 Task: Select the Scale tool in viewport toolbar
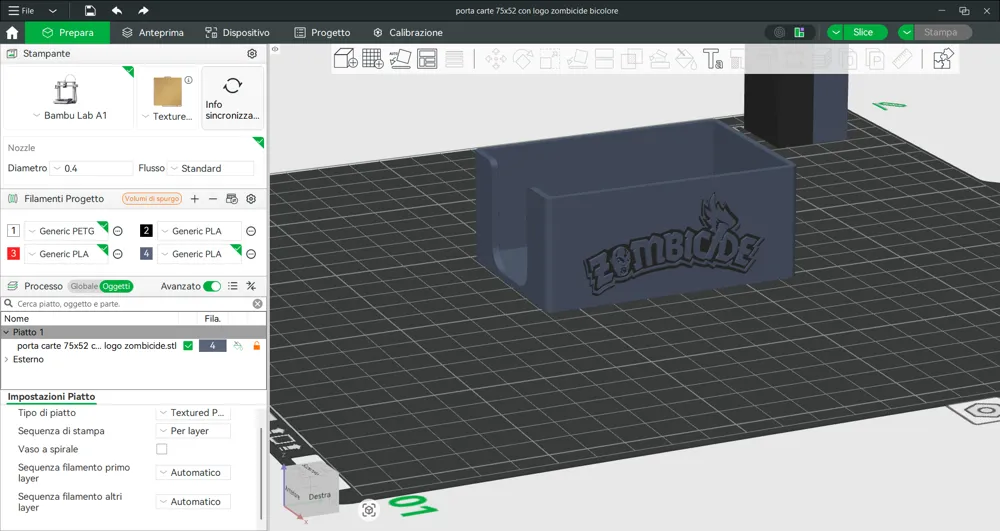[x=550, y=59]
